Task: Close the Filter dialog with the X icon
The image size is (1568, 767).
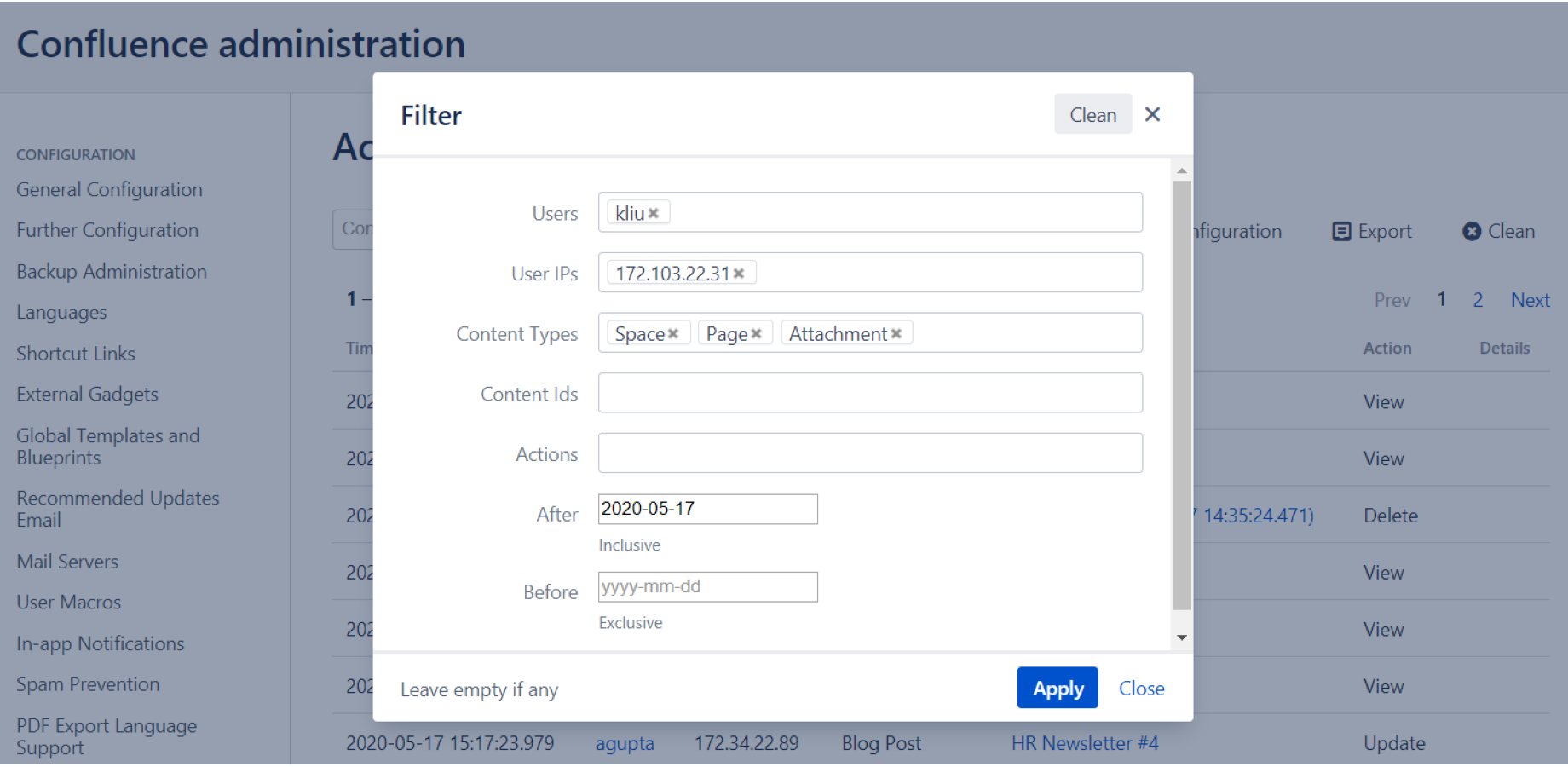Action: 1152,114
